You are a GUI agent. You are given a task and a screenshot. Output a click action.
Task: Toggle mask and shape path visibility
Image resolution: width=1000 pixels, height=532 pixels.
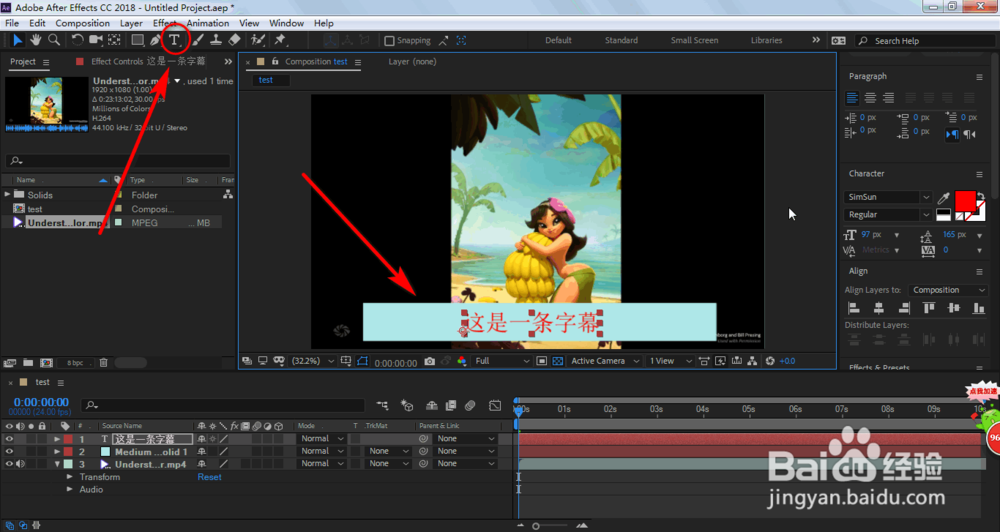click(x=362, y=361)
